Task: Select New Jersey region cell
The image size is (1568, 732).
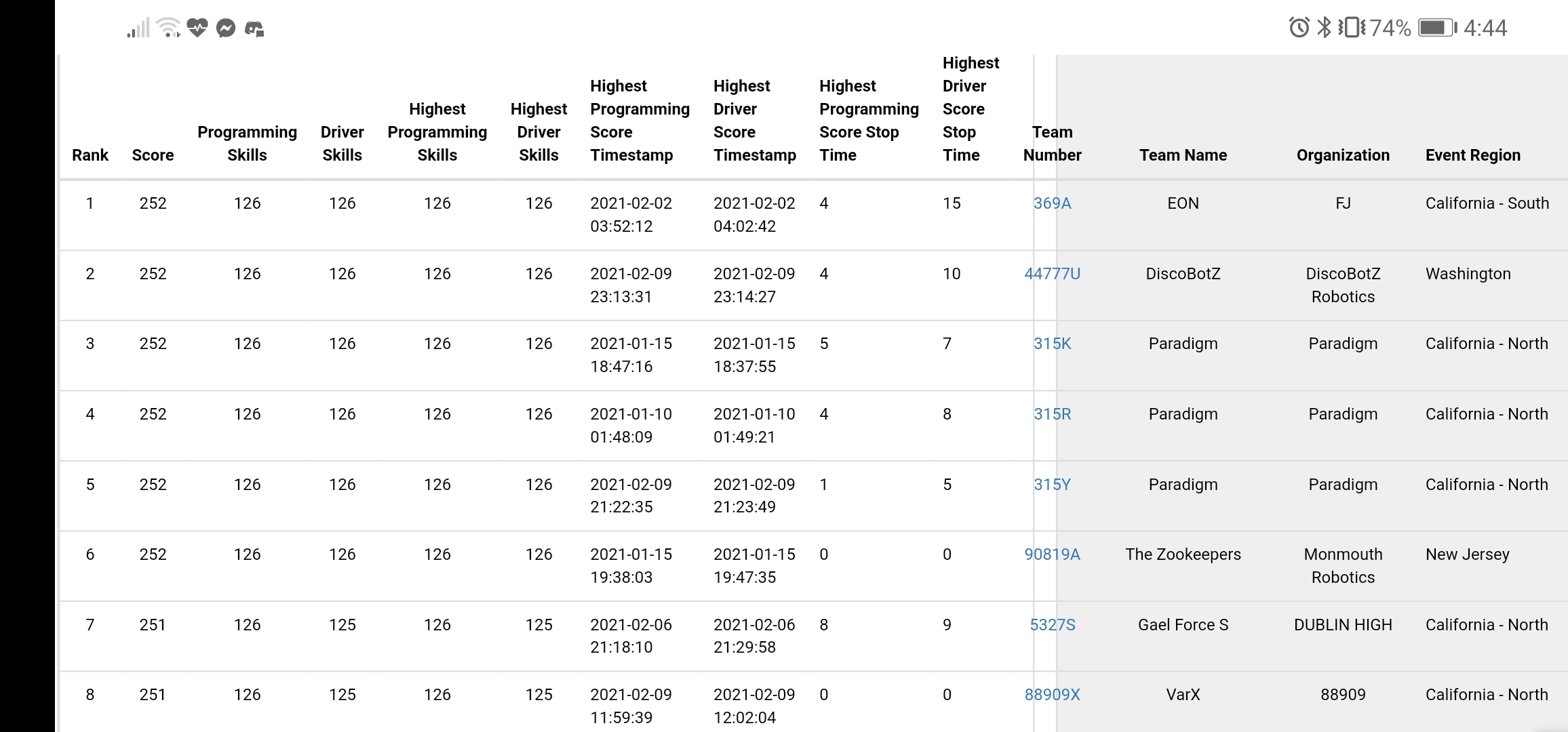Action: 1468,554
